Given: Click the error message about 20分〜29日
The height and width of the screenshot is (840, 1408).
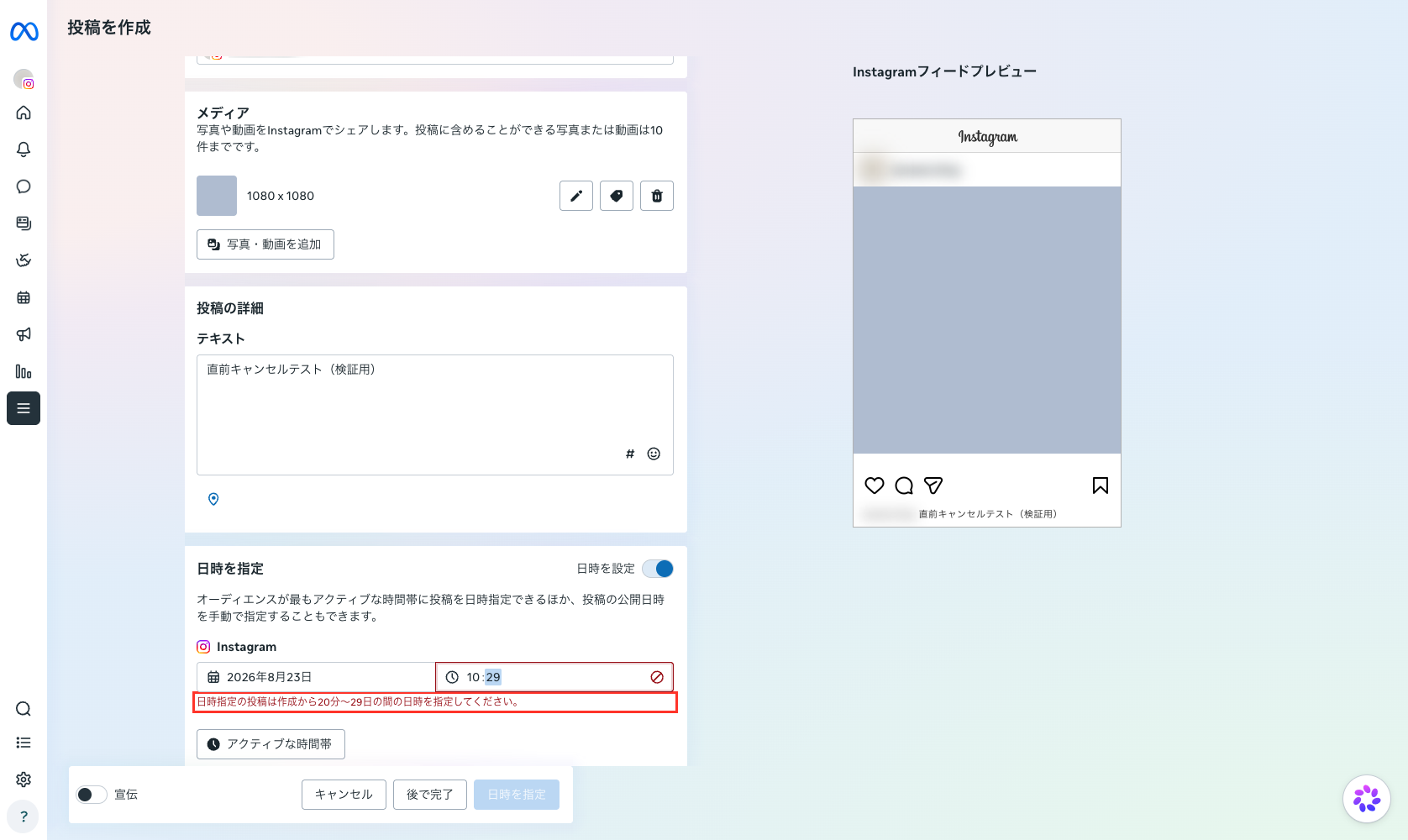Looking at the screenshot, I should pyautogui.click(x=360, y=701).
